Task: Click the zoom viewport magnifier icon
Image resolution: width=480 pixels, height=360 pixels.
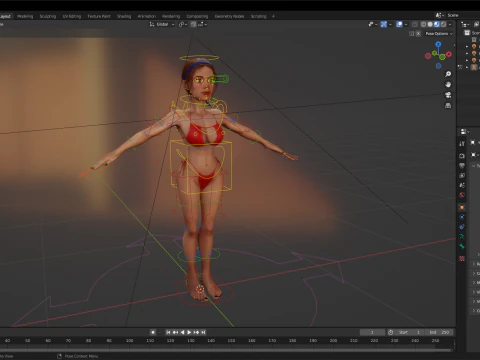Action: pyautogui.click(x=448, y=74)
